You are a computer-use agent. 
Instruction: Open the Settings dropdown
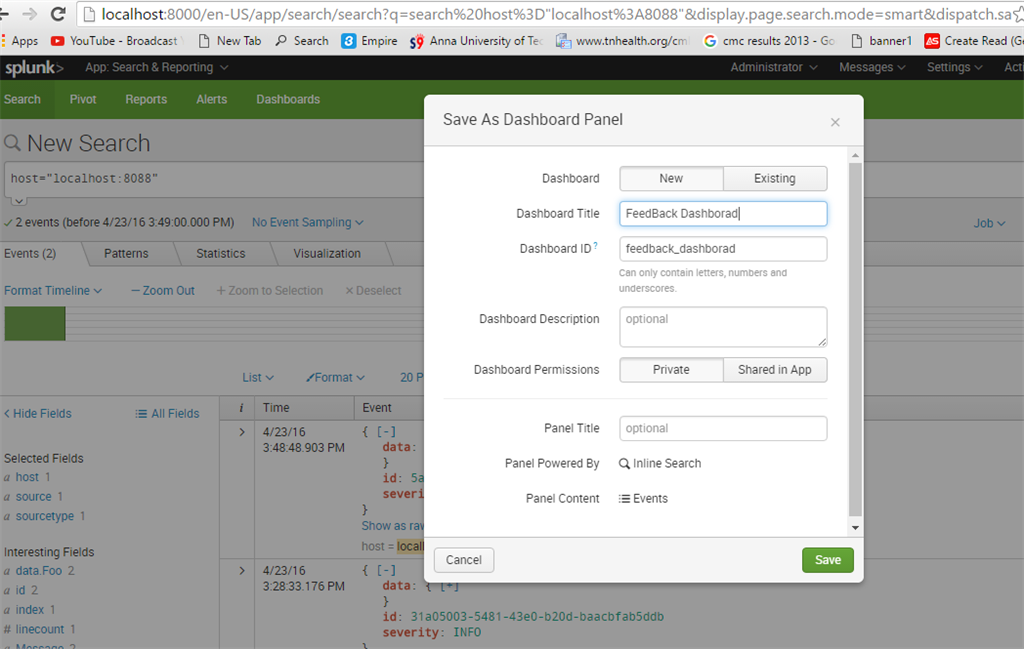pyautogui.click(x=954, y=67)
